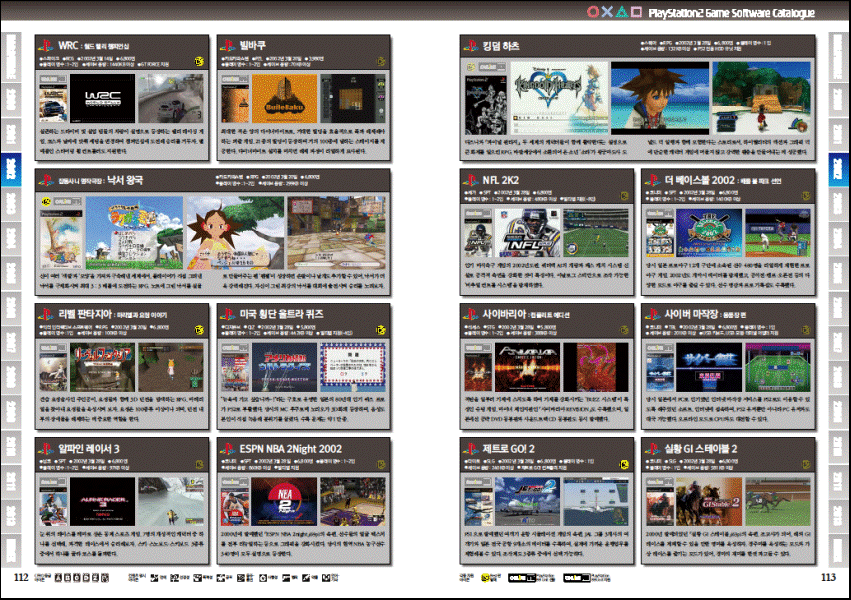Click the yellow badge icon in 리벨 판타지아 header
Viewport: 851px width, 600px height.
click(199, 330)
